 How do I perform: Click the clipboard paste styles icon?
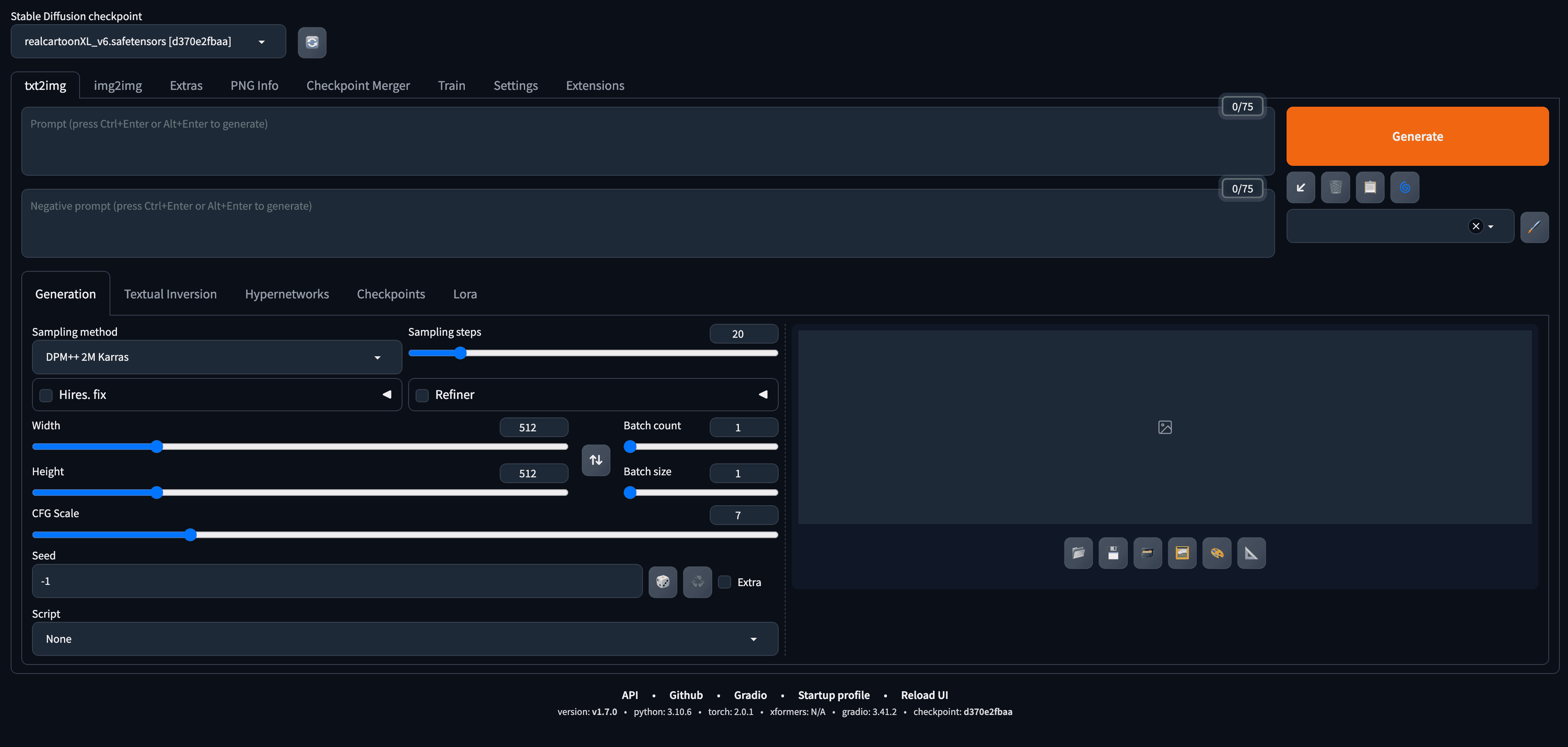pyautogui.click(x=1369, y=188)
